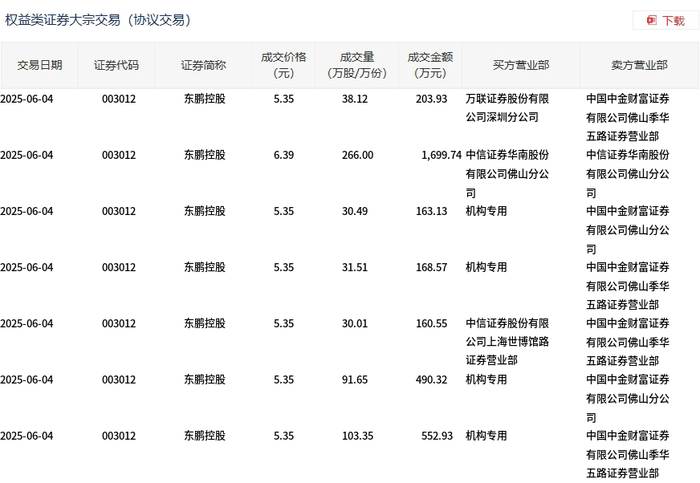The width and height of the screenshot is (700, 483).
Task: Click price 5.35 in the 552.93 row
Action: point(284,436)
